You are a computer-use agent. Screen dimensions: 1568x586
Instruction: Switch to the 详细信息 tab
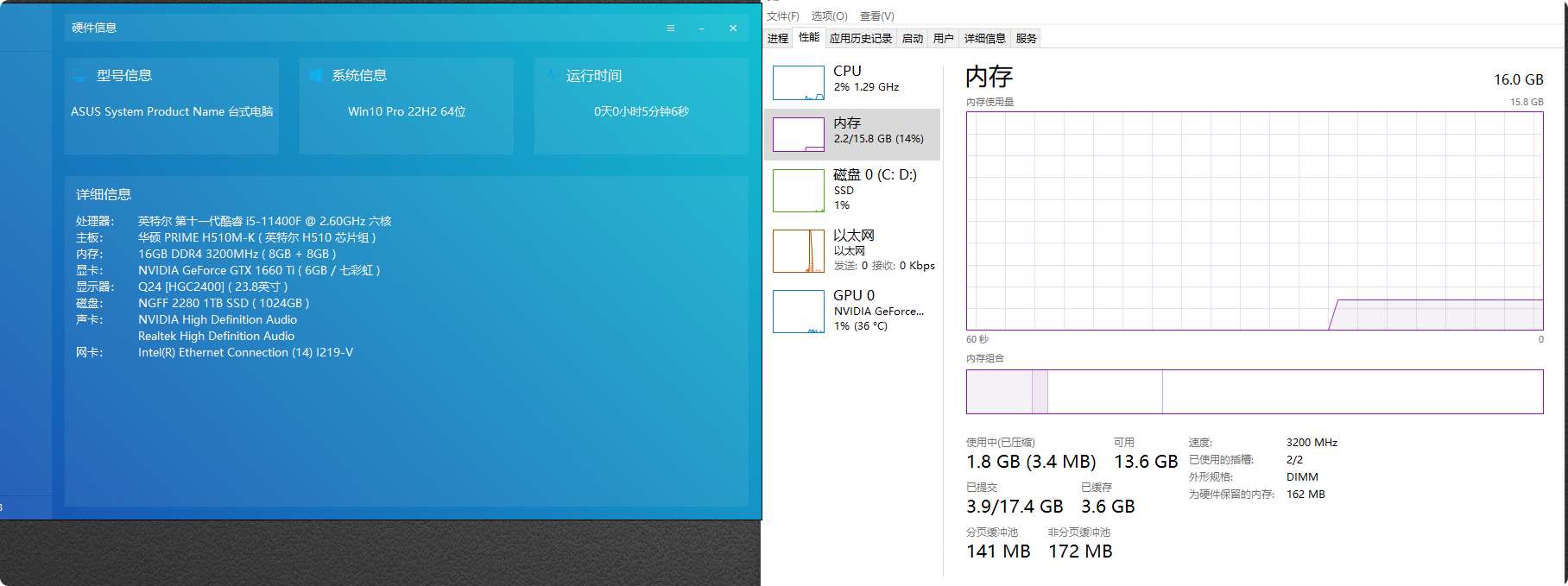coord(985,38)
